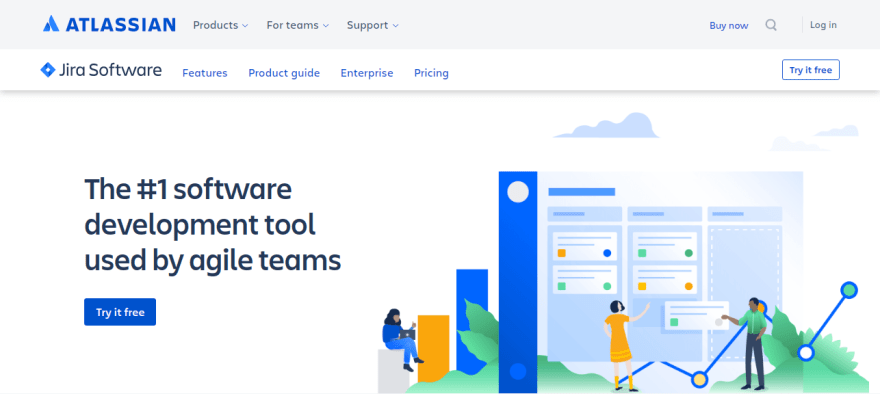Image resolution: width=880 pixels, height=394 pixels.
Task: Click the Atlassian logo
Action: pos(109,24)
